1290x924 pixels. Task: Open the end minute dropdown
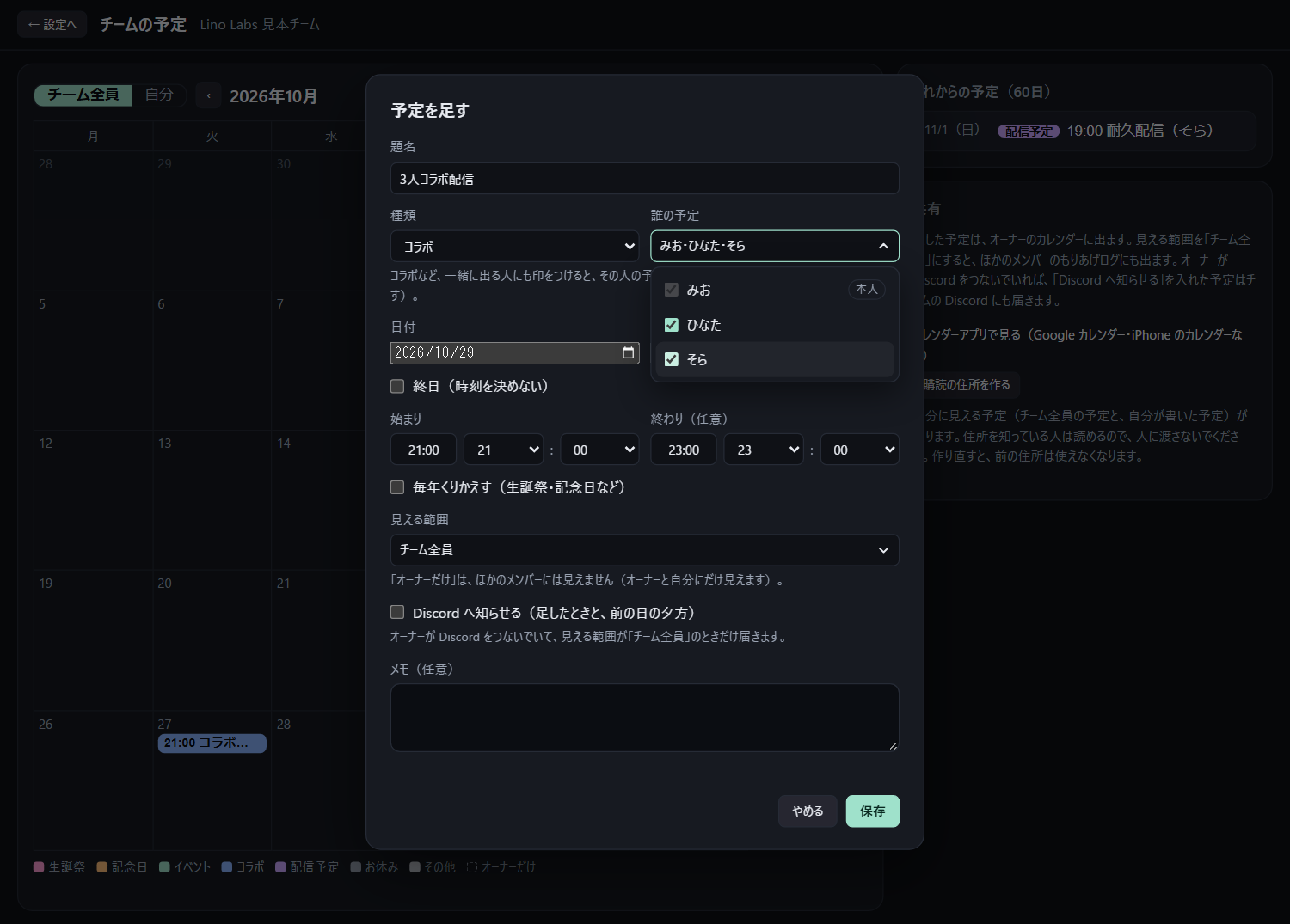[860, 450]
